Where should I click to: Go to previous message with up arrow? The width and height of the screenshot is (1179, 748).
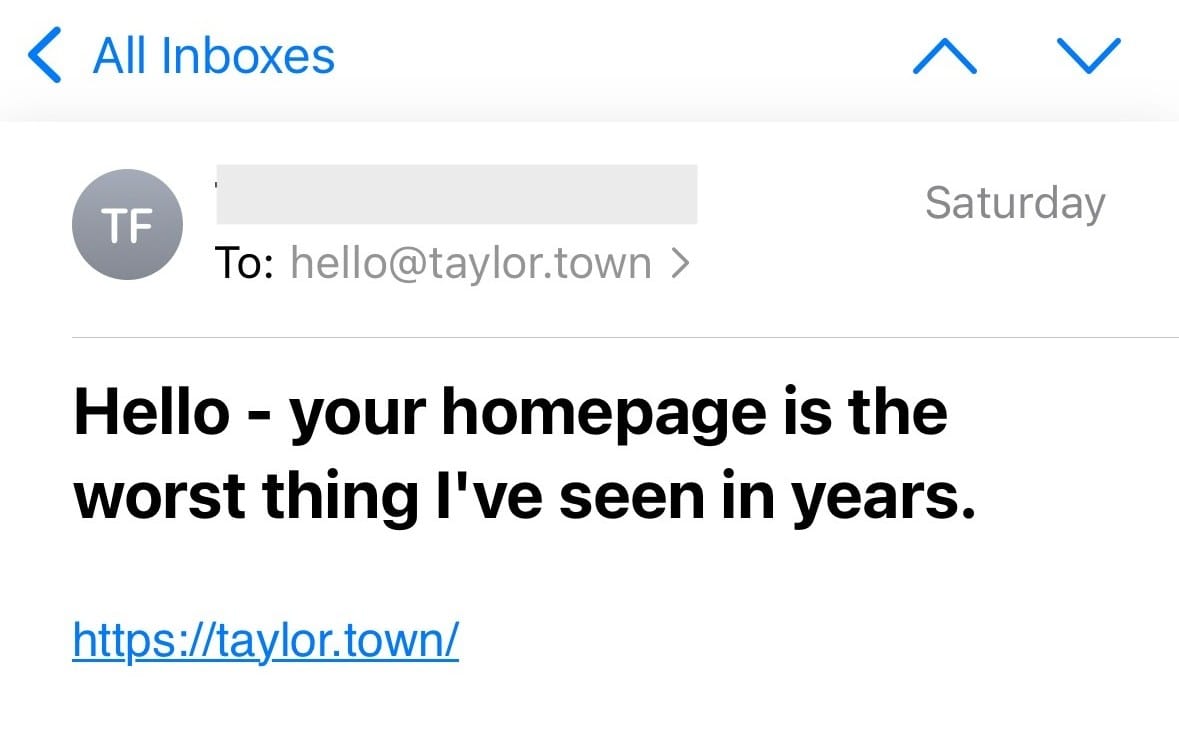944,56
